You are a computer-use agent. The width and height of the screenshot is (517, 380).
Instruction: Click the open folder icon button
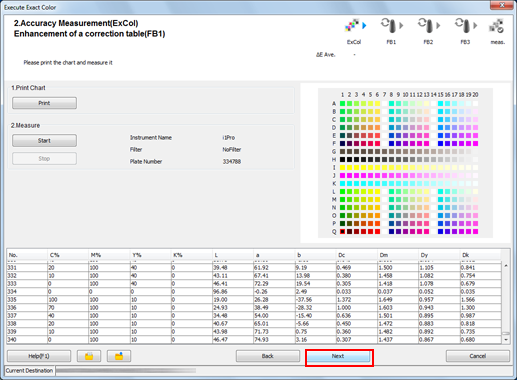pos(89,356)
